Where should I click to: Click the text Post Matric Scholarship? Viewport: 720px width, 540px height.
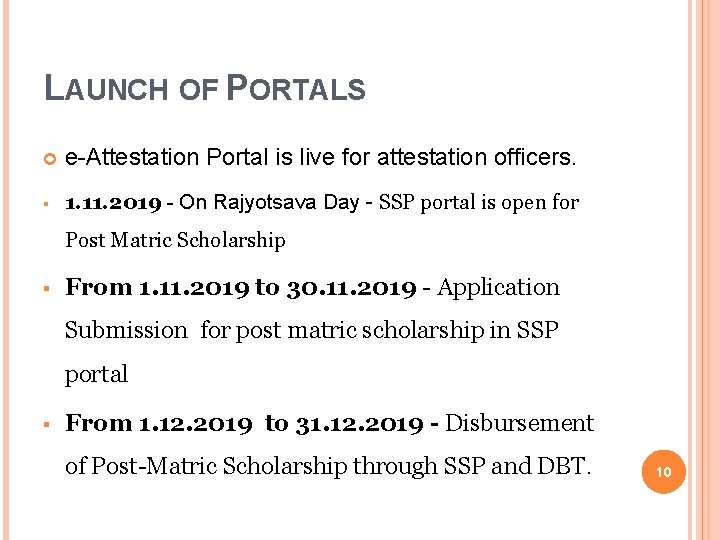click(175, 240)
